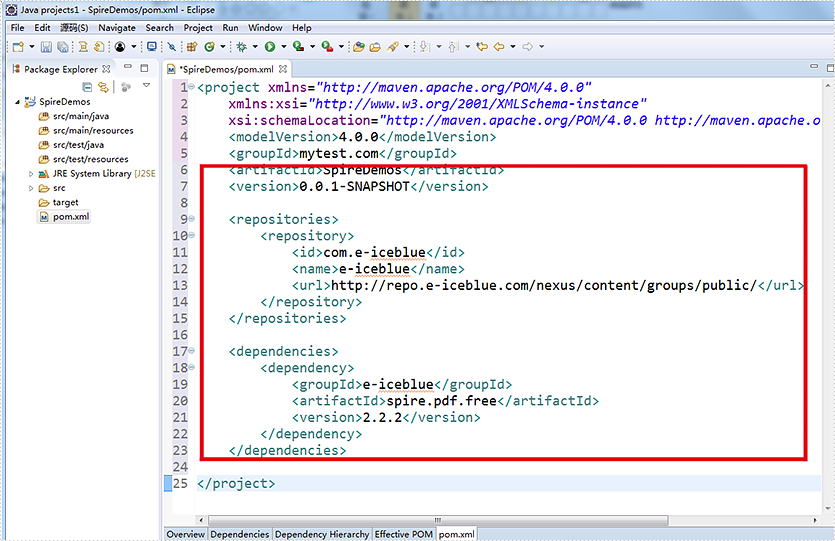Open the Edit menu

42,28
